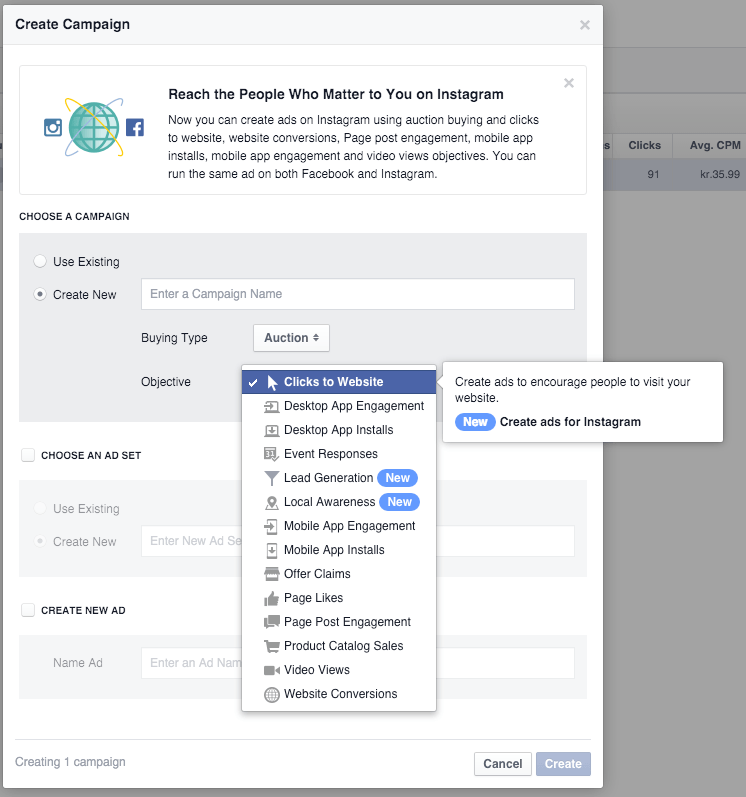Click the Desktop App Installs icon
Screen dimensions: 746x797
pyautogui.click(x=271, y=431)
